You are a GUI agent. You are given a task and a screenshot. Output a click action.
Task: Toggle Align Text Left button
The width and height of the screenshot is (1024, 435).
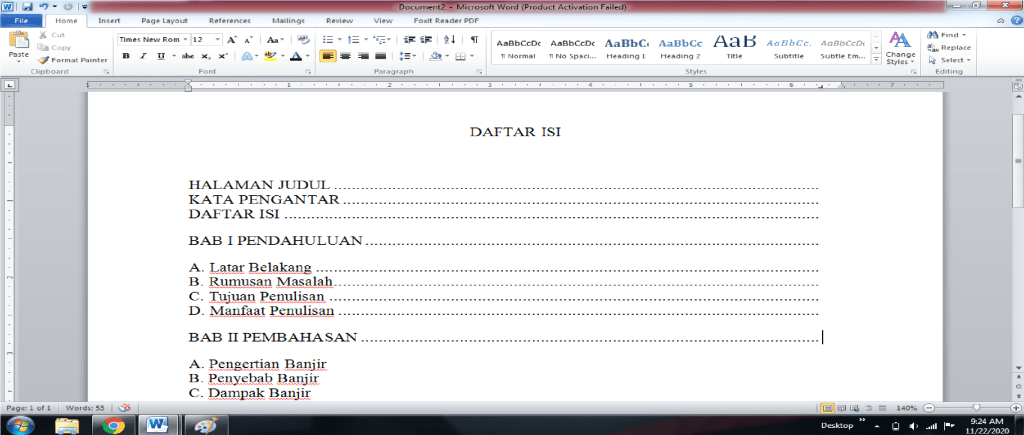(327, 56)
